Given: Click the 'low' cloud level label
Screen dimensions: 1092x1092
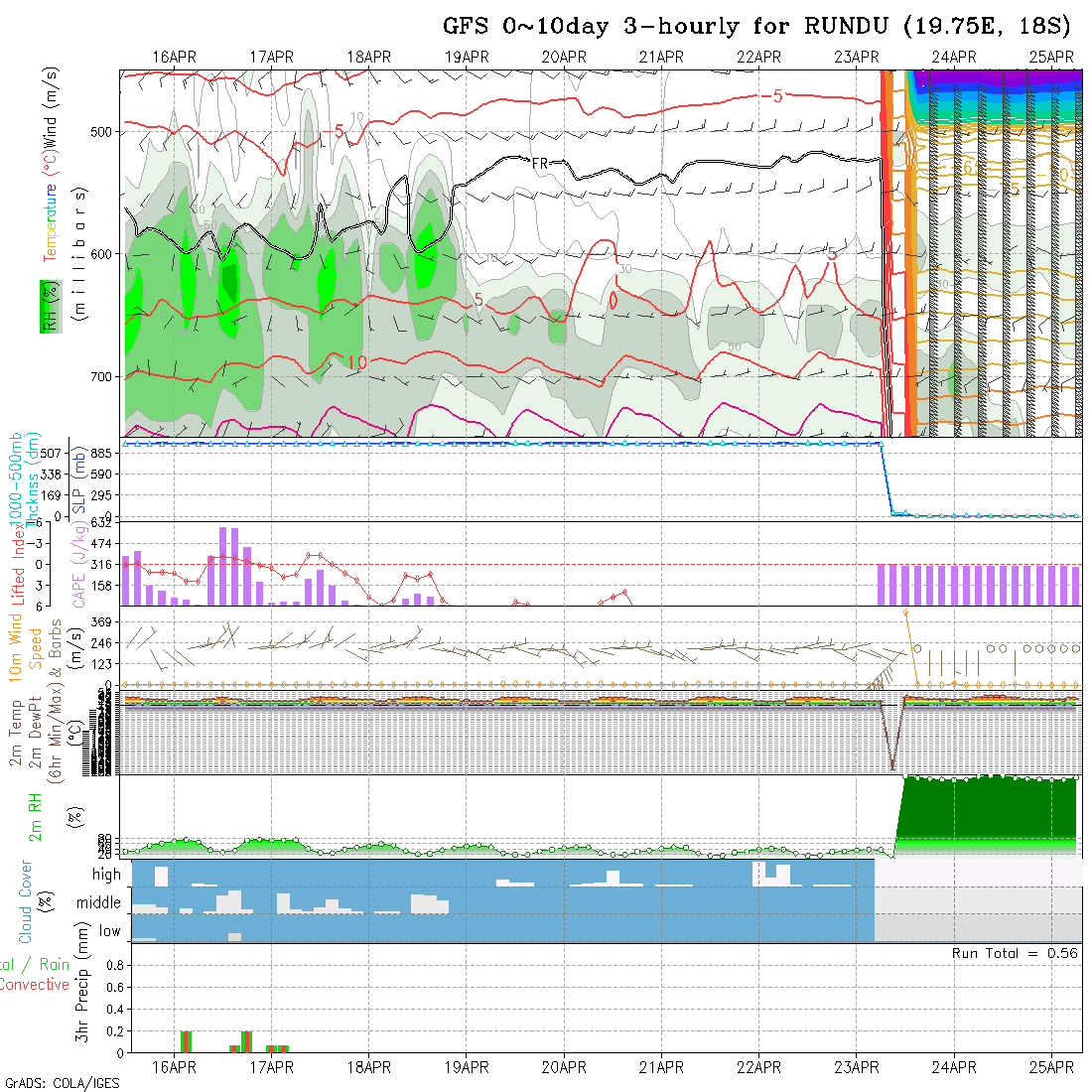Looking at the screenshot, I should pyautogui.click(x=110, y=931).
